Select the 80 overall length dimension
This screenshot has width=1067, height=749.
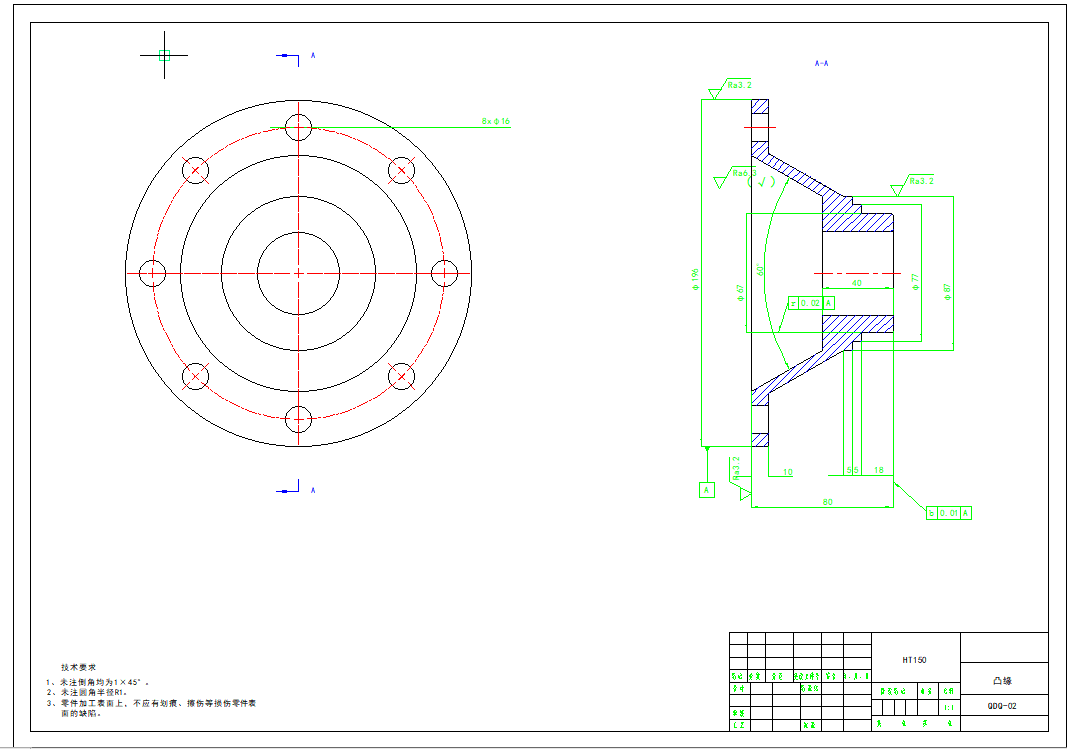coord(827,502)
